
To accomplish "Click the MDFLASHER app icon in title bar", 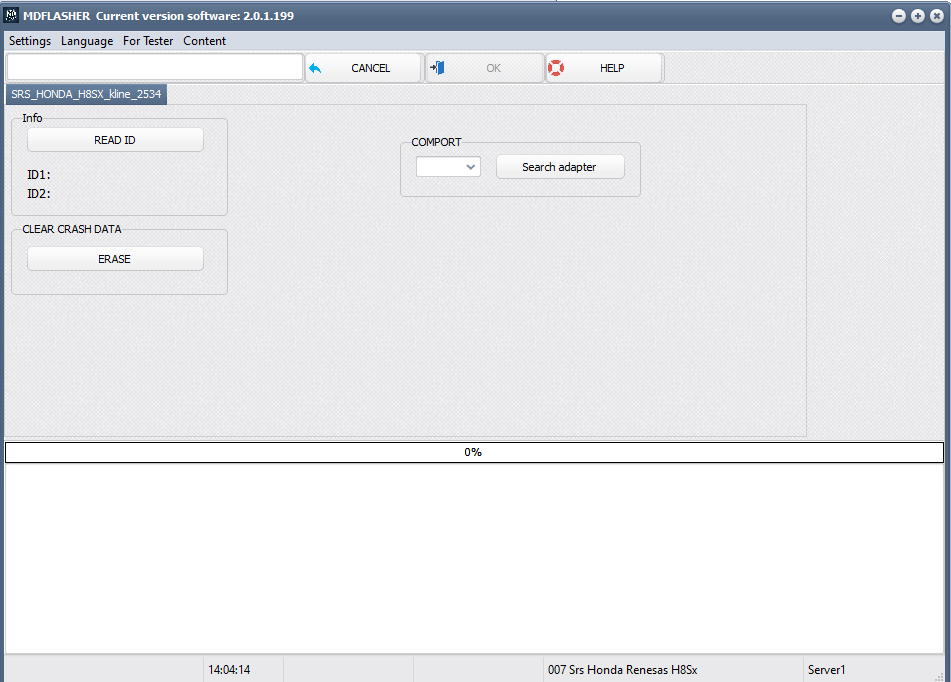I will (11, 16).
